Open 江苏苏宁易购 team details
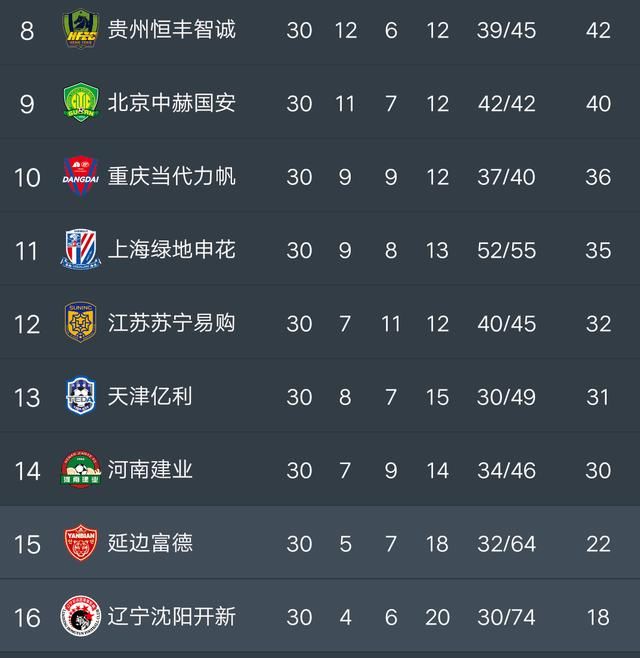 [x=172, y=323]
